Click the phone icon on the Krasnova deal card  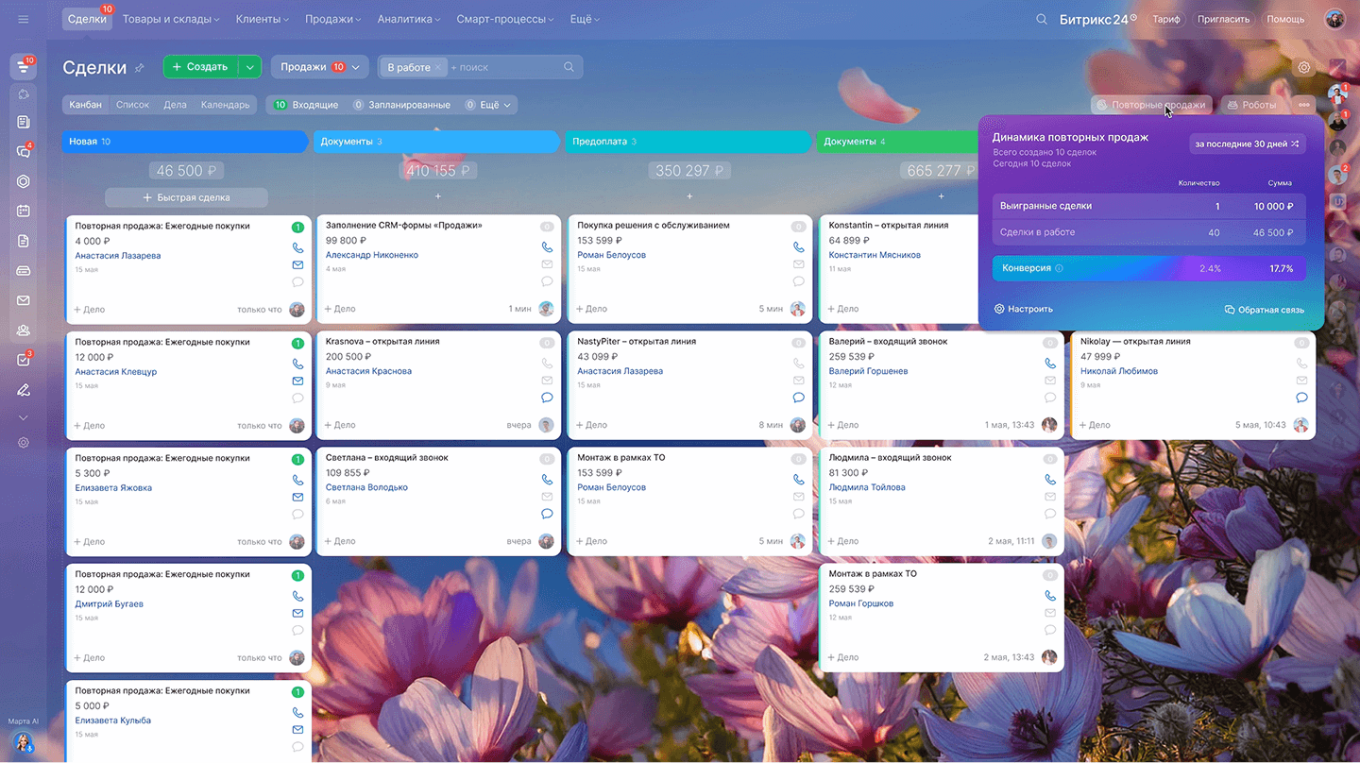547,363
